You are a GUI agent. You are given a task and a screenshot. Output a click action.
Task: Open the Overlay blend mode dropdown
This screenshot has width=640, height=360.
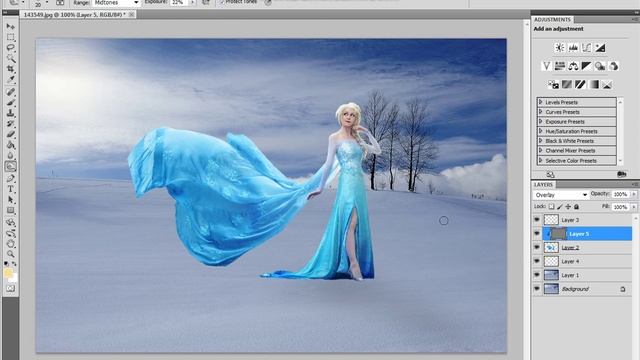pyautogui.click(x=560, y=195)
